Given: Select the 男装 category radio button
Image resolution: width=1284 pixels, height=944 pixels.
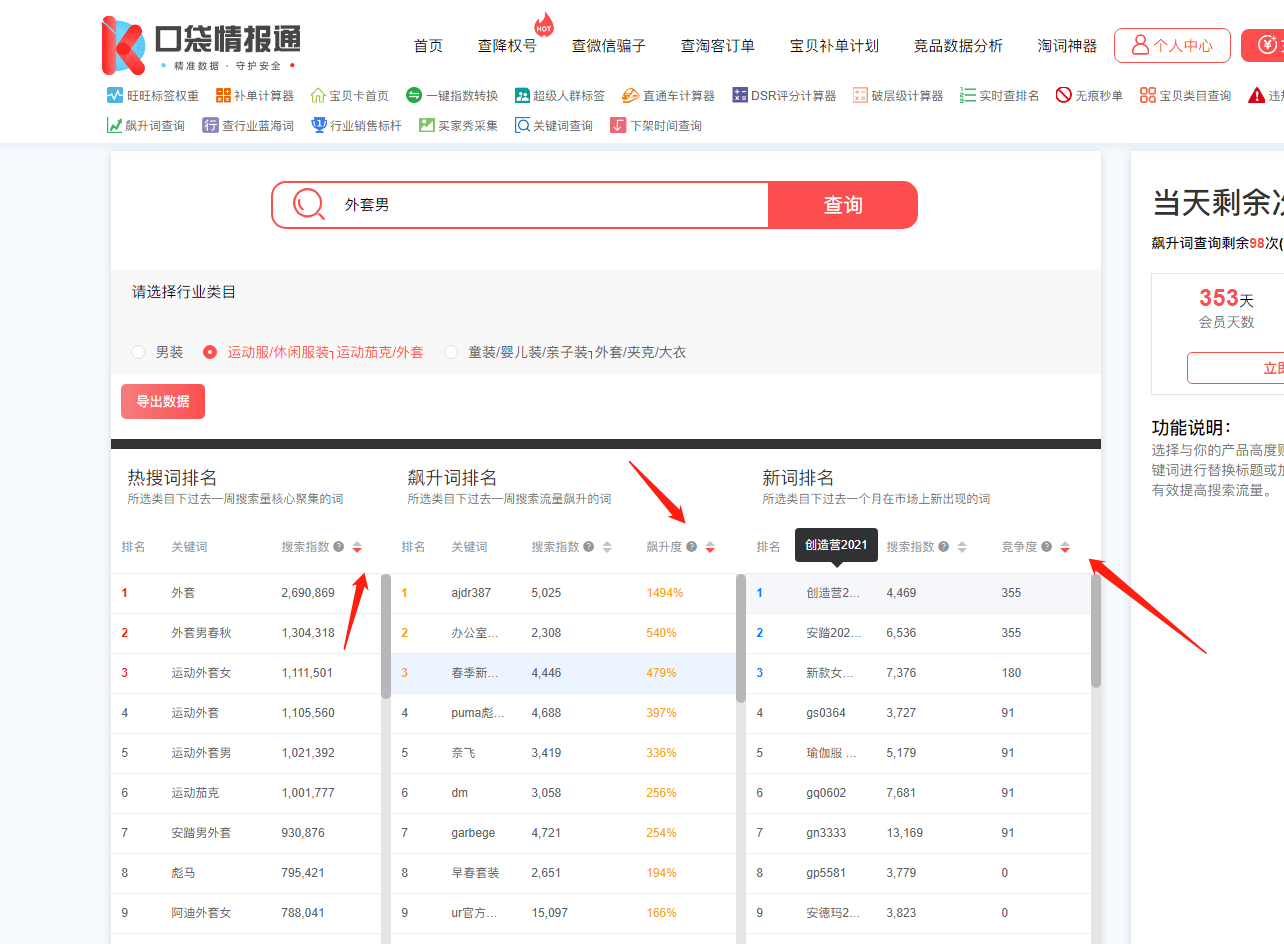Looking at the screenshot, I should click(x=138, y=352).
